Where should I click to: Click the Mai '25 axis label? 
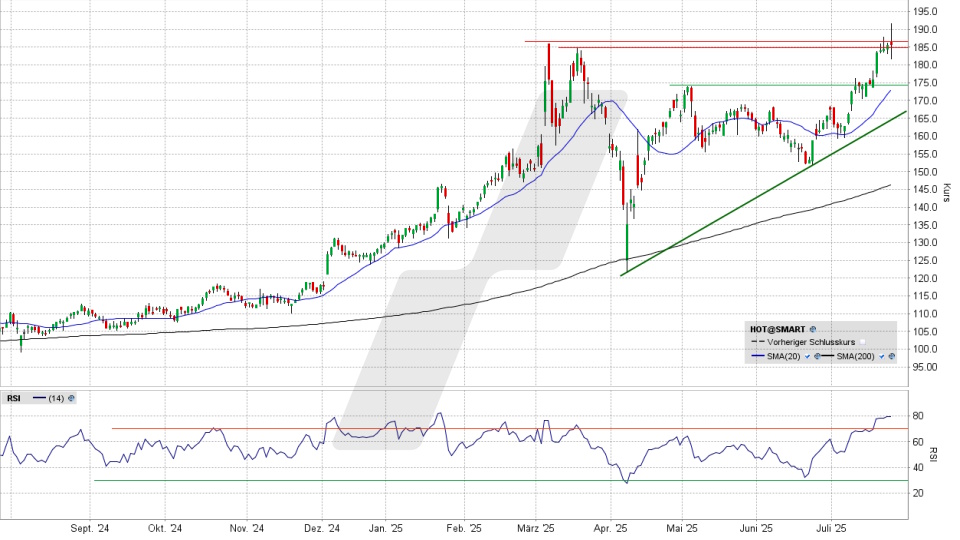click(x=682, y=529)
